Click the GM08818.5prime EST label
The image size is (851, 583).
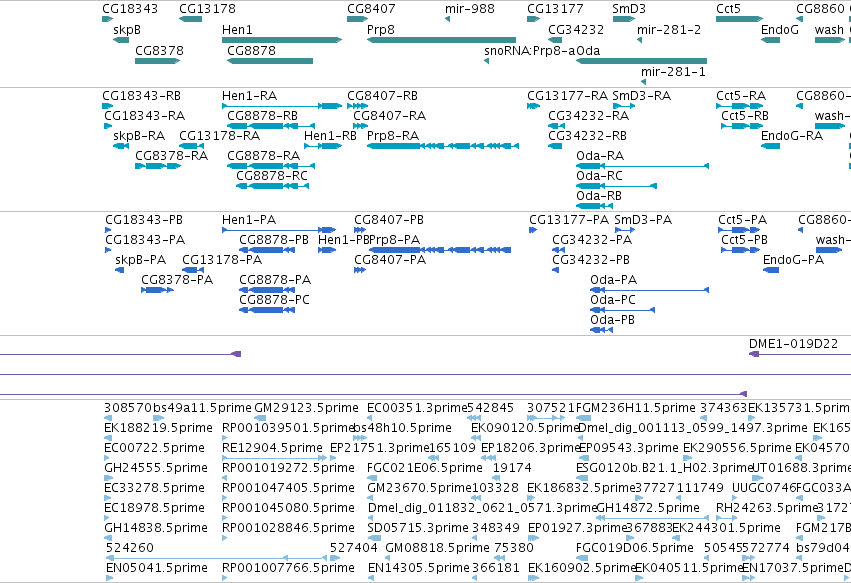(437, 548)
